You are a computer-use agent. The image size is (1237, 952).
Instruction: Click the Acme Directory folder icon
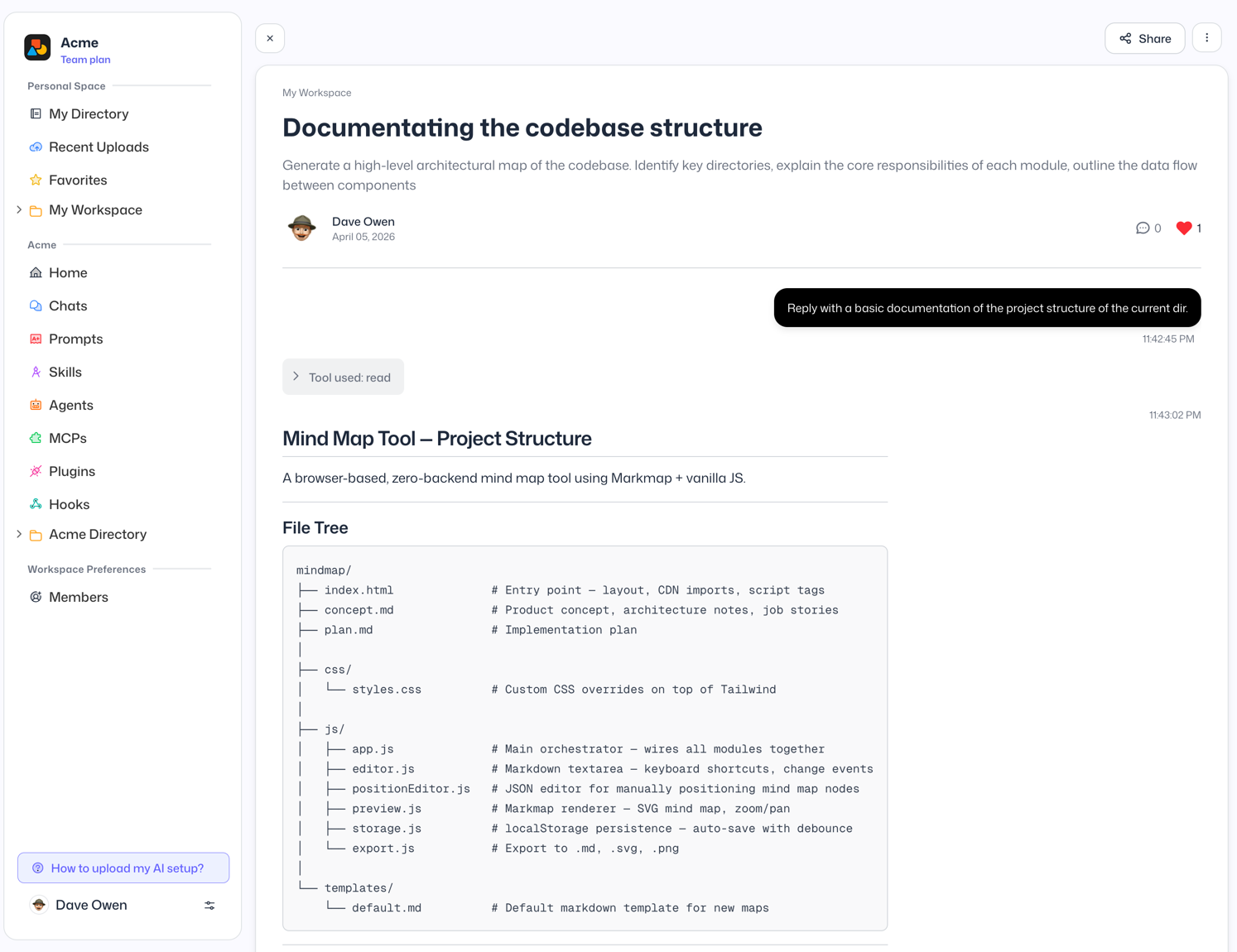click(x=36, y=535)
